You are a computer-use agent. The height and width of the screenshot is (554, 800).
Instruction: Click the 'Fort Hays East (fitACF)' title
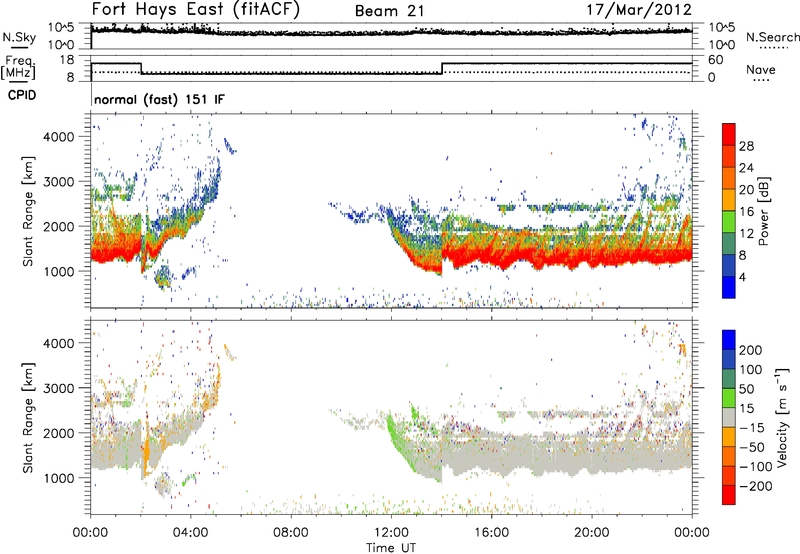(x=195, y=9)
